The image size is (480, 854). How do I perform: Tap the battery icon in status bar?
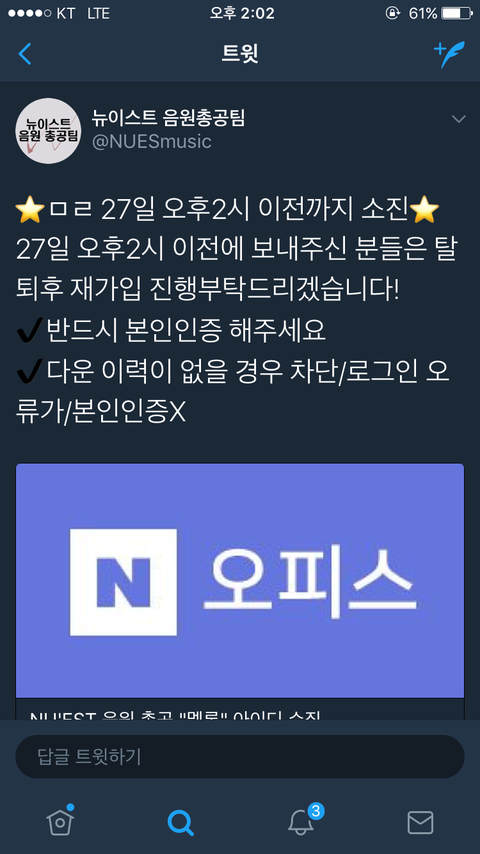457,13
